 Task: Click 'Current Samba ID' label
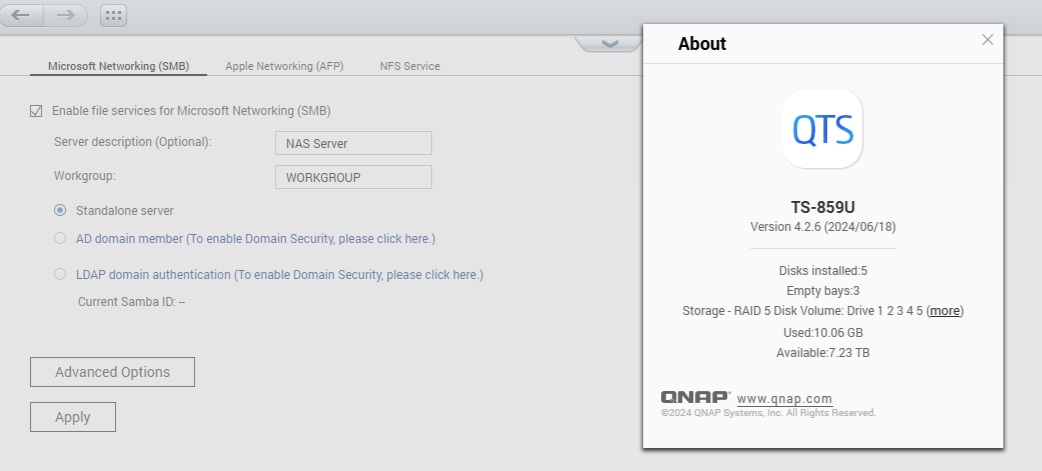click(x=132, y=302)
